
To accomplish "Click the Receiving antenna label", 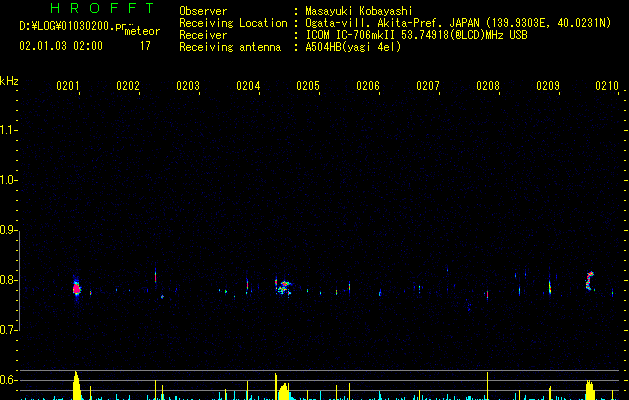I will [x=230, y=47].
